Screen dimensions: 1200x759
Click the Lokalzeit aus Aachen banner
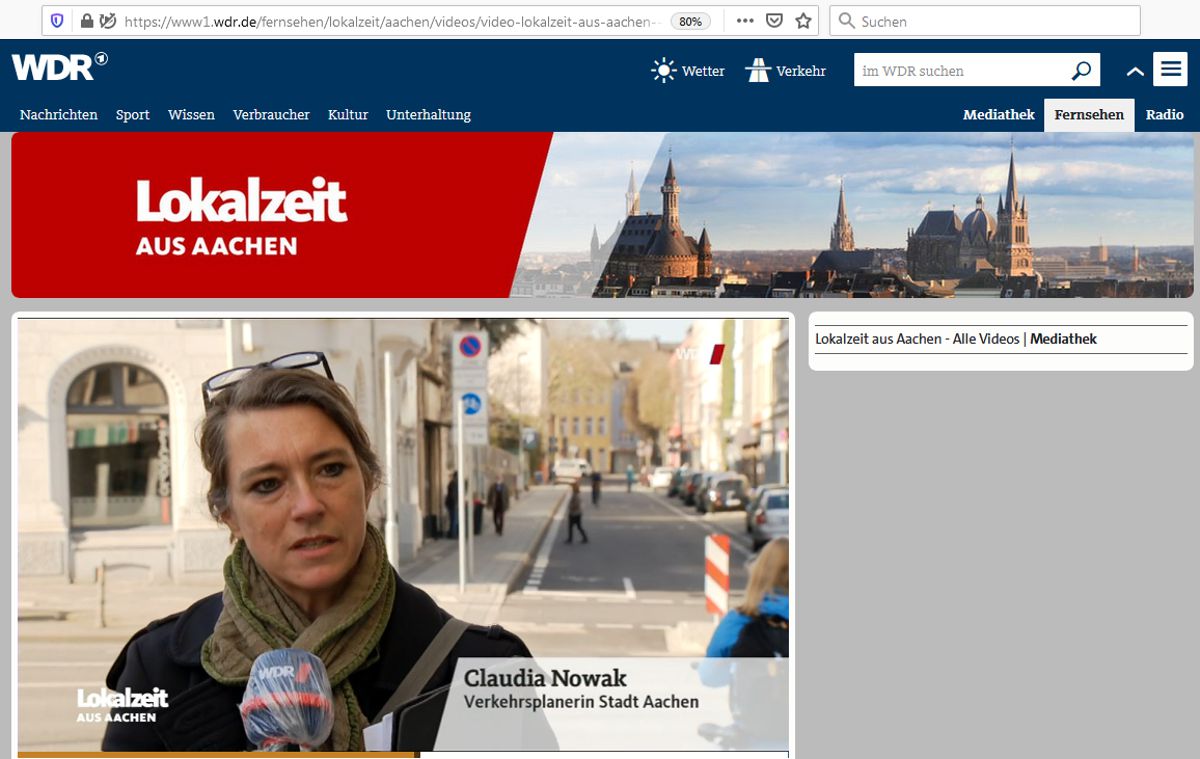602,215
